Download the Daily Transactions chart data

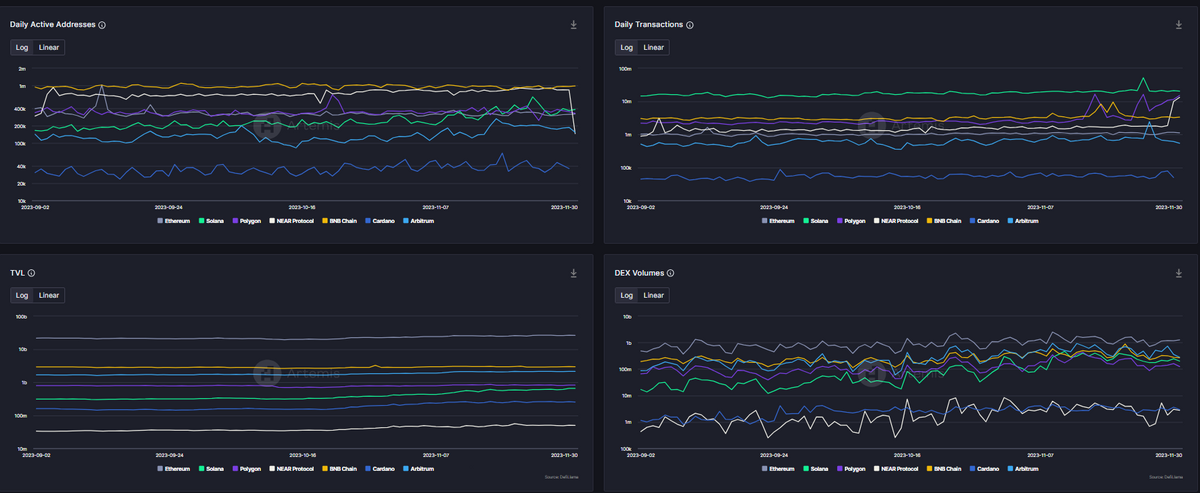(x=1178, y=24)
